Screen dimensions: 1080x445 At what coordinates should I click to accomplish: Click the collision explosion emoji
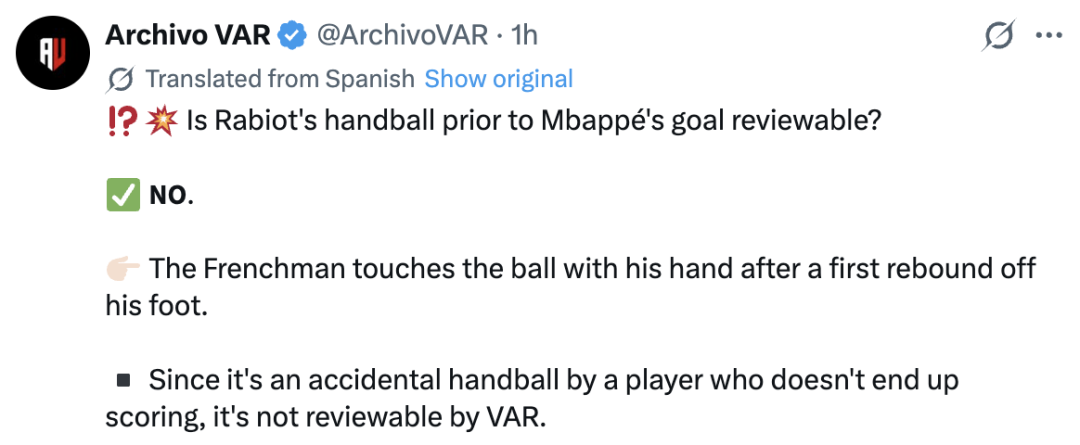(158, 123)
